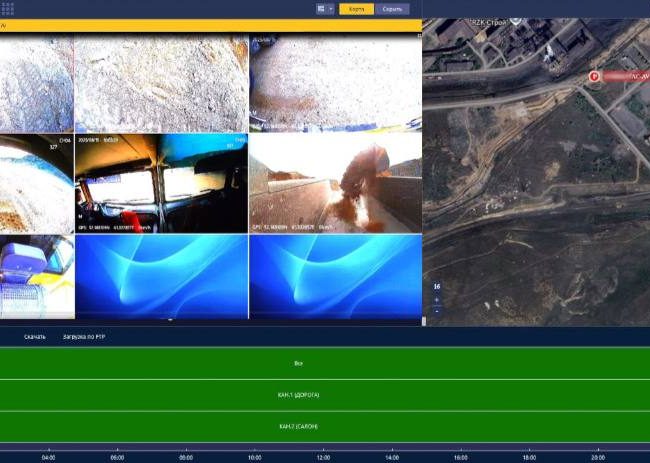650x463 pixels.
Task: Select the top-left camera video tile
Action: point(37,85)
